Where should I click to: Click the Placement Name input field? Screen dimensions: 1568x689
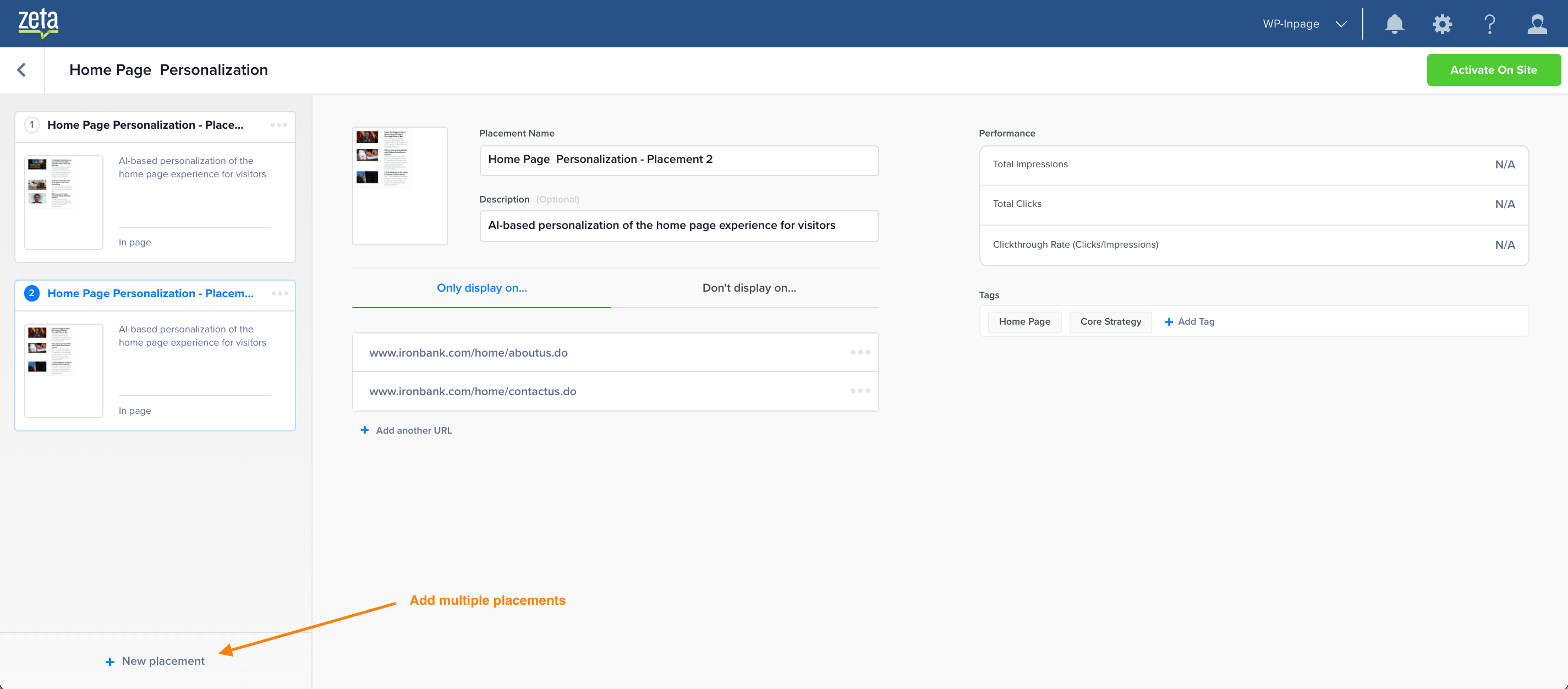[x=679, y=160]
